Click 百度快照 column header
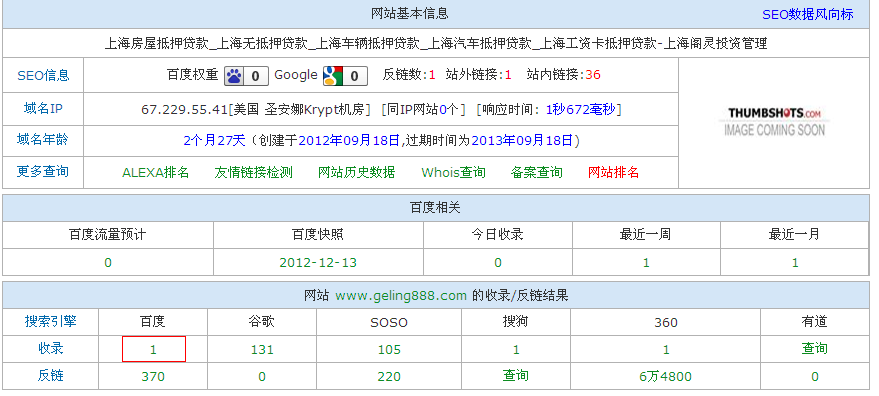Viewport: 879px width, 396px height. tap(318, 234)
